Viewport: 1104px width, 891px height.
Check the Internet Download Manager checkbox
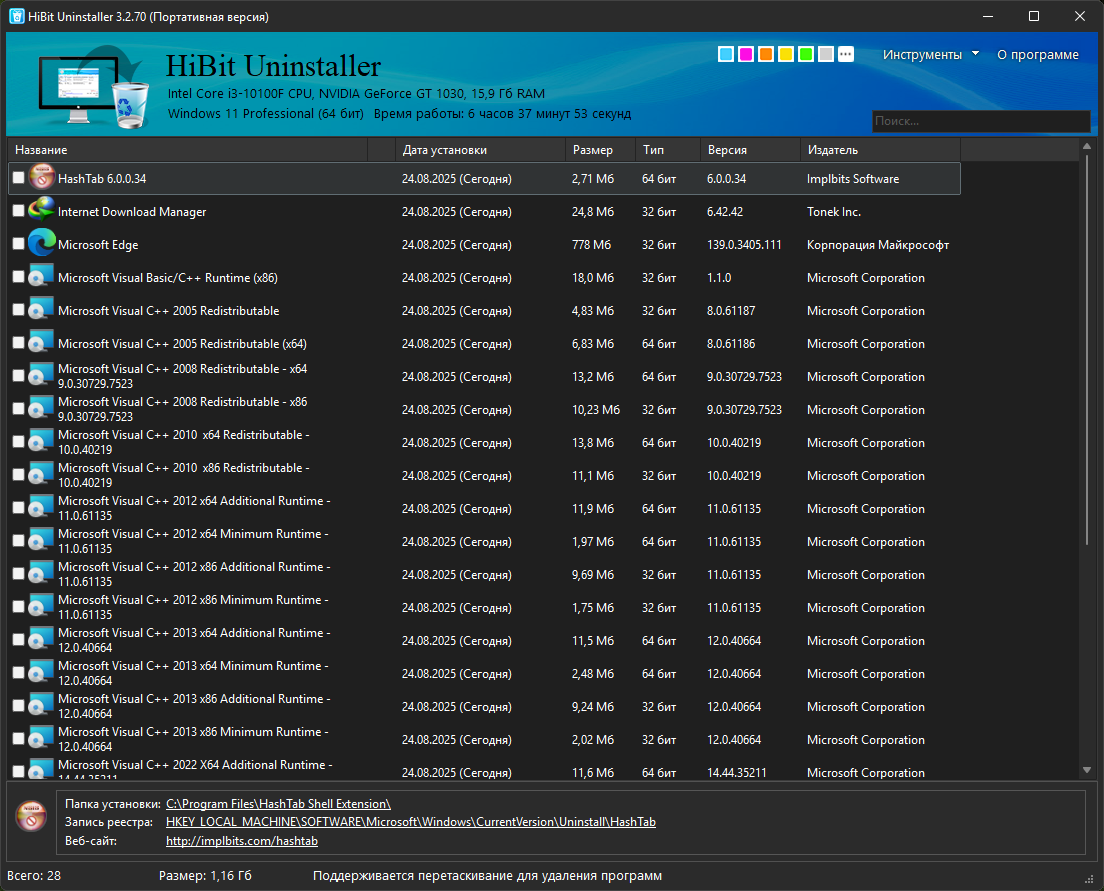[x=18, y=211]
